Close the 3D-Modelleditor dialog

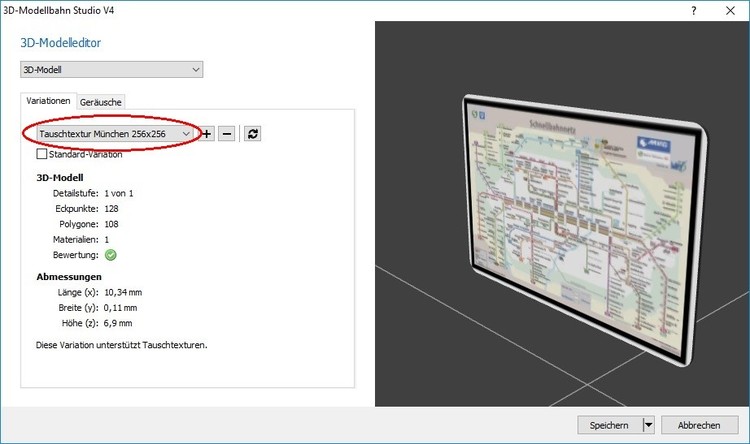[x=730, y=11]
